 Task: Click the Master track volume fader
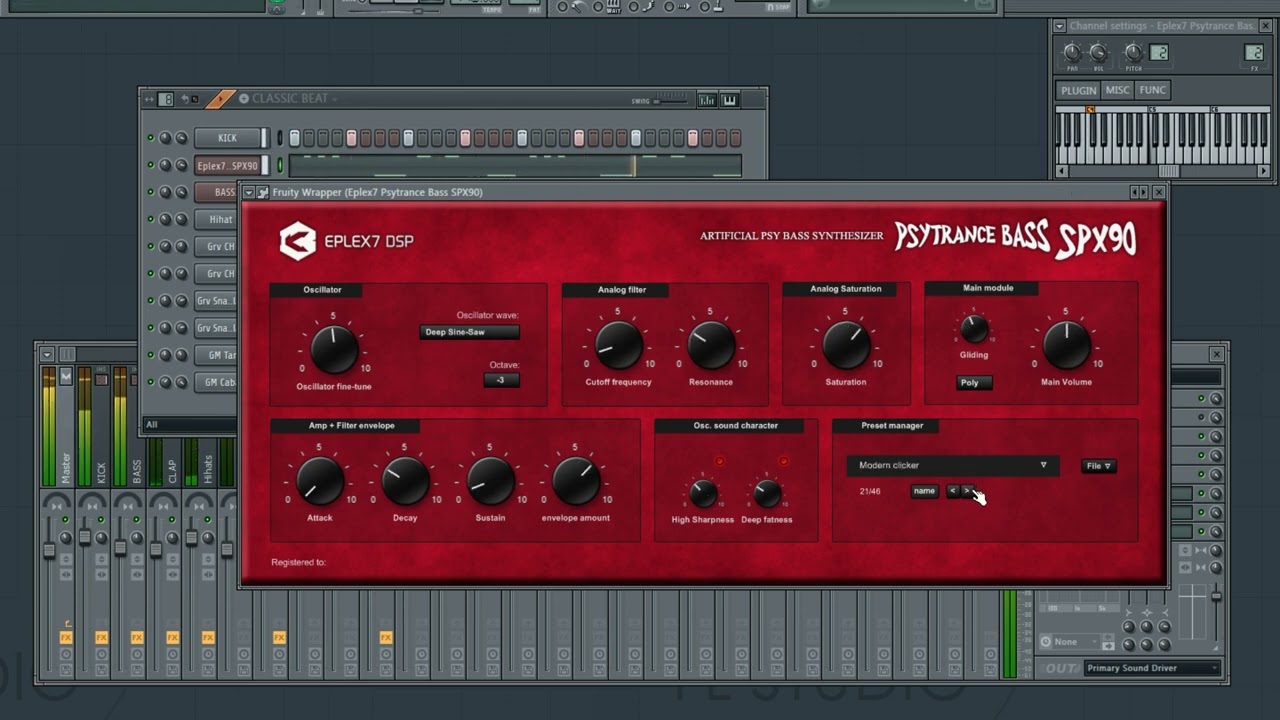(x=48, y=551)
